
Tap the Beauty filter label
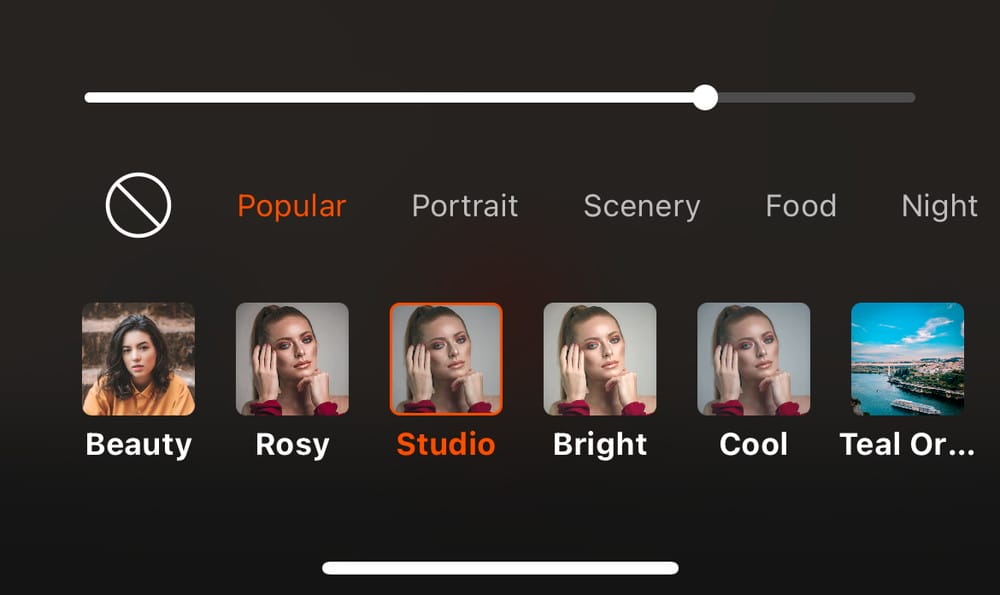138,444
